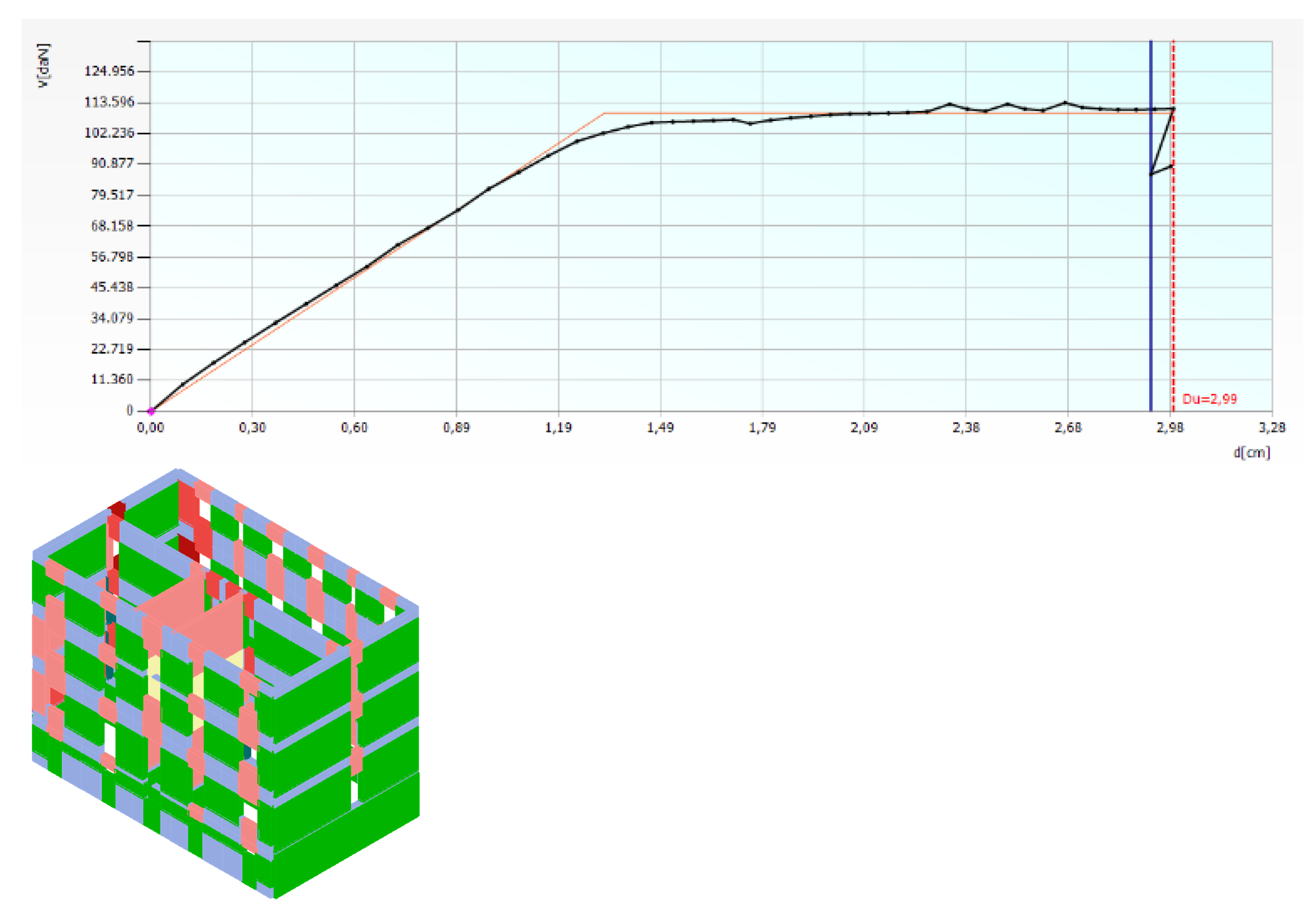Image resolution: width=1316 pixels, height=911 pixels.
Task: Click the 124.956 y-axis tick value
Action: click(x=109, y=71)
